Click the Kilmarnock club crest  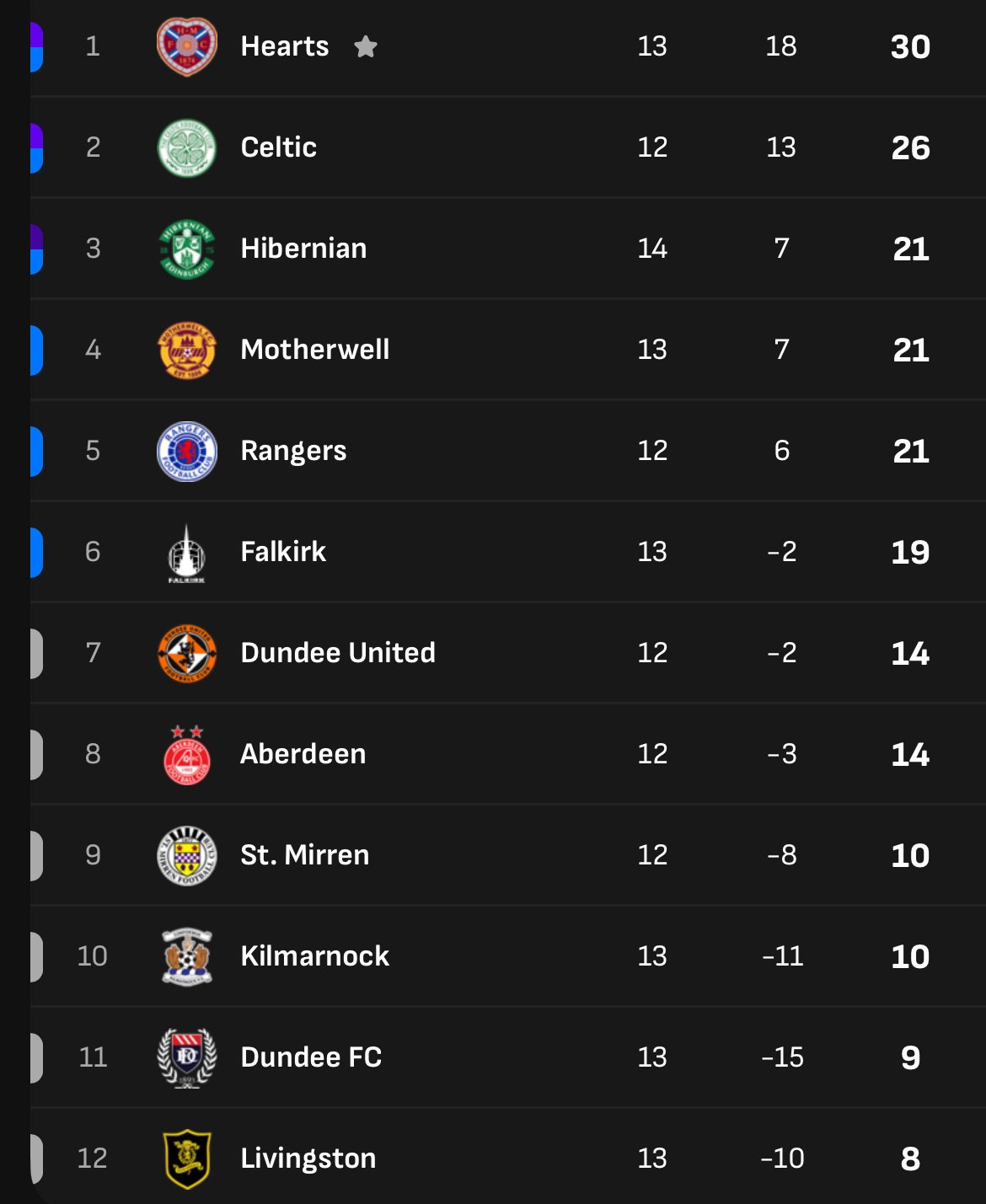tap(187, 956)
